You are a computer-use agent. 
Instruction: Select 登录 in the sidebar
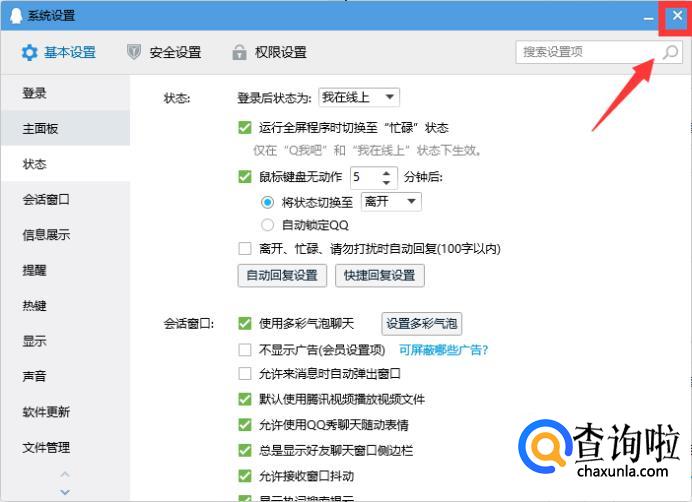tap(65, 93)
